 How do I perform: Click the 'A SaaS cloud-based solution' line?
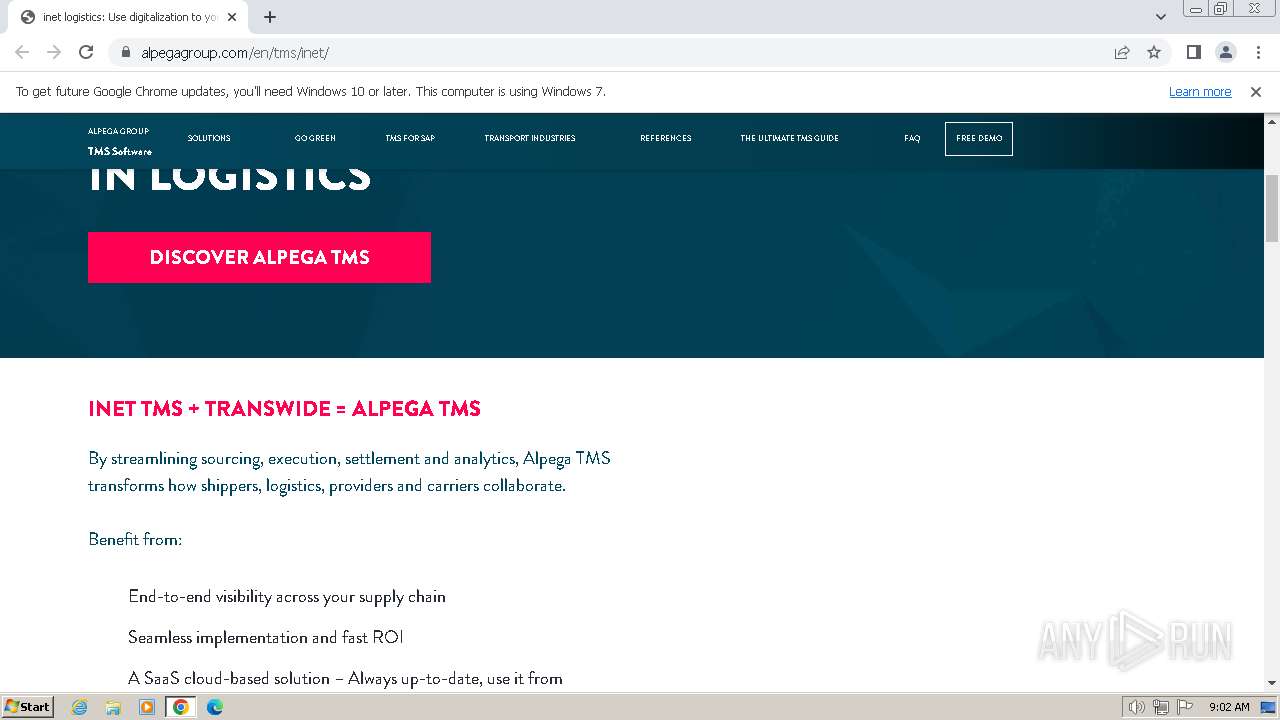[x=345, y=678]
